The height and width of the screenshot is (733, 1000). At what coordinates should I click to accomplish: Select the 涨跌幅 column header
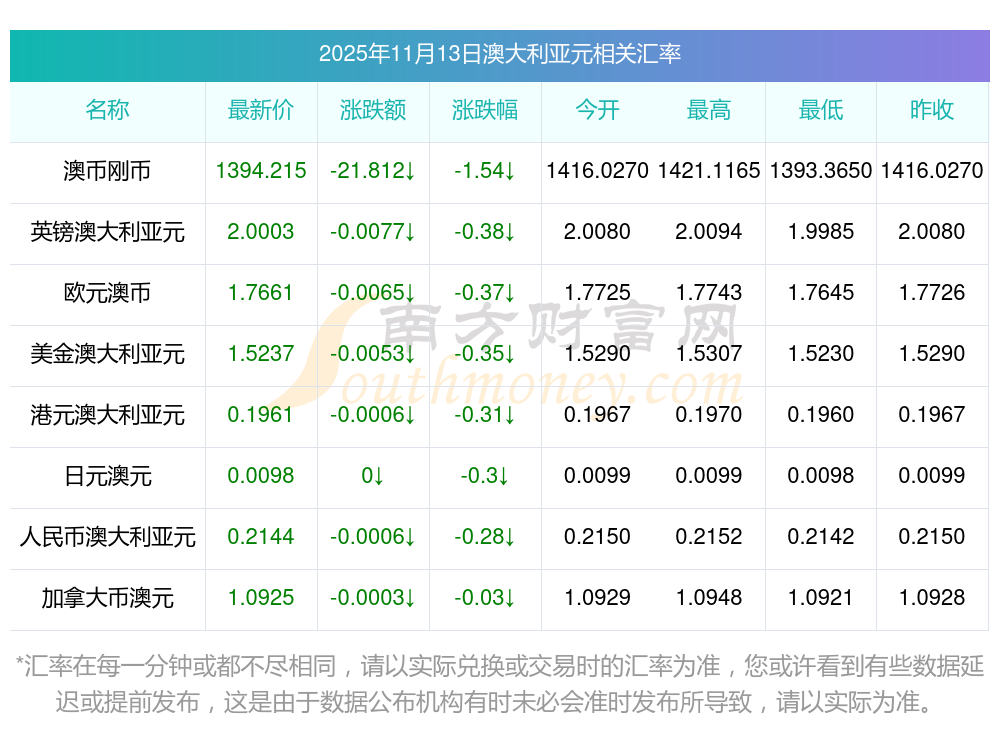coord(485,110)
